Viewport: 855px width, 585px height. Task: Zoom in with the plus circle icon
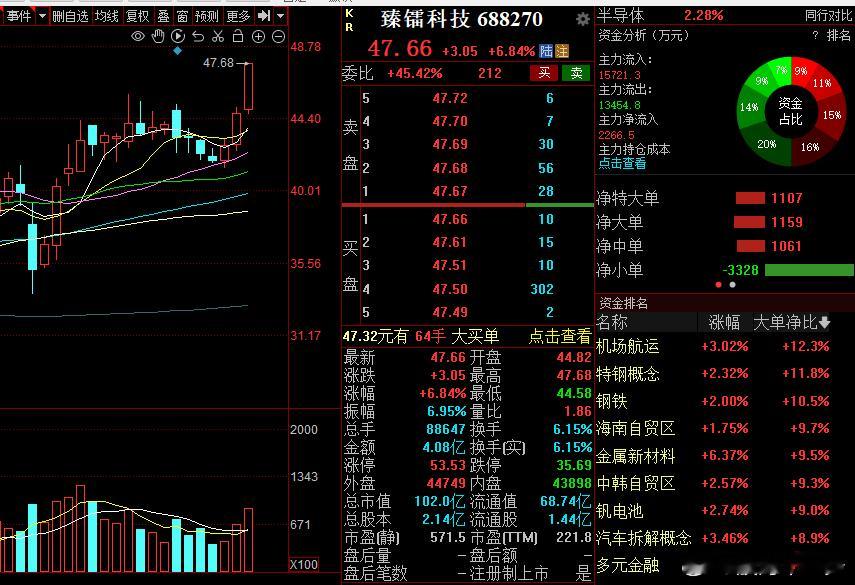point(258,37)
